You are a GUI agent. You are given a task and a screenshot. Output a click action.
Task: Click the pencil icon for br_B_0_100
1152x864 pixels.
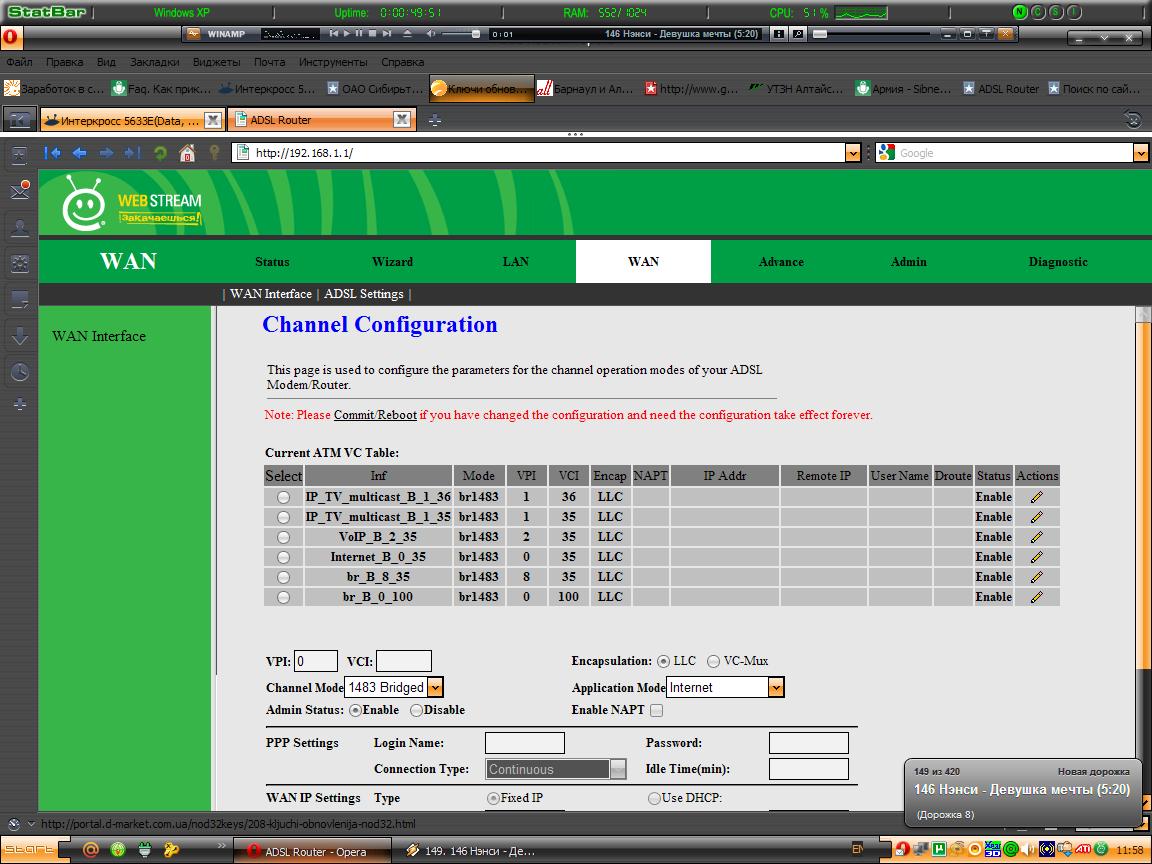(x=1036, y=597)
